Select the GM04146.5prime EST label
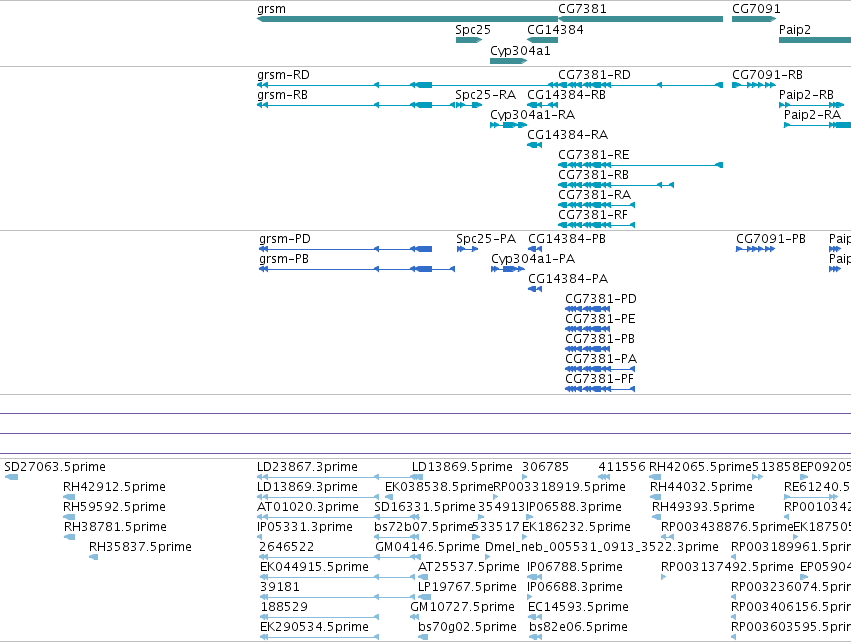Image resolution: width=851 pixels, height=642 pixels. click(428, 548)
